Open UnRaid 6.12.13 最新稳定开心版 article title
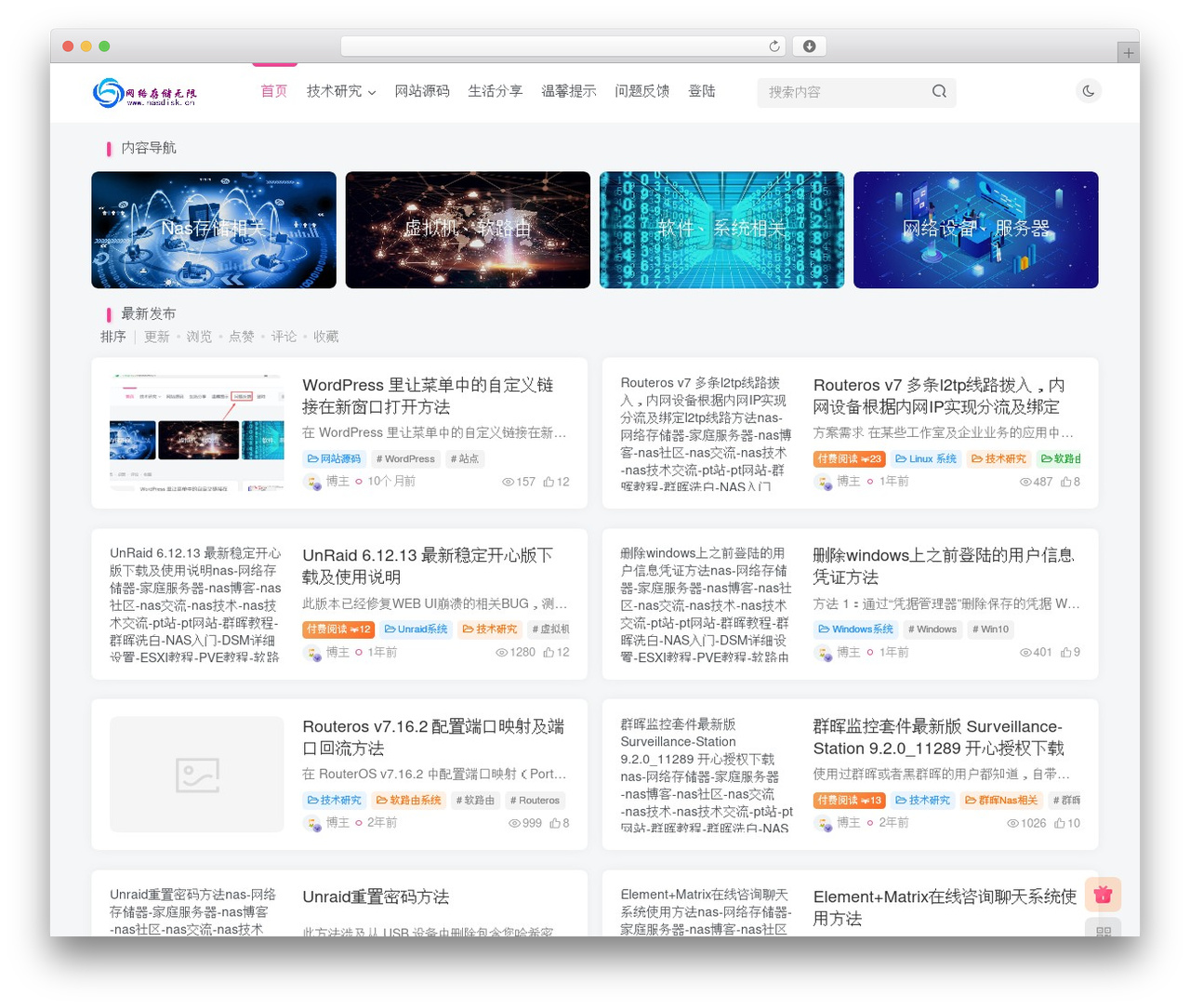This screenshot has width=1190, height=1008. point(428,566)
